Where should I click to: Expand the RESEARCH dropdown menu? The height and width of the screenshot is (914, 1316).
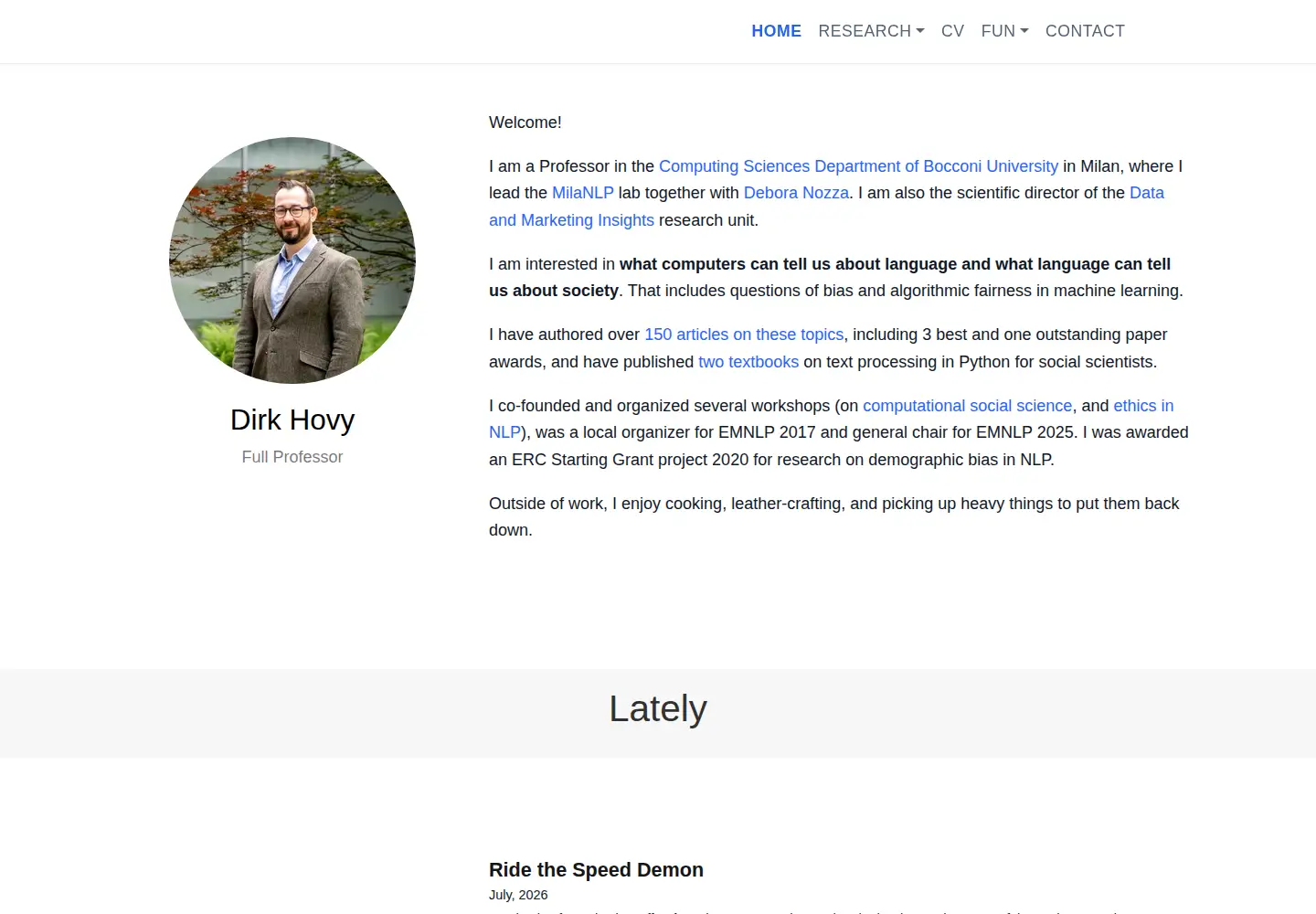[x=871, y=31]
